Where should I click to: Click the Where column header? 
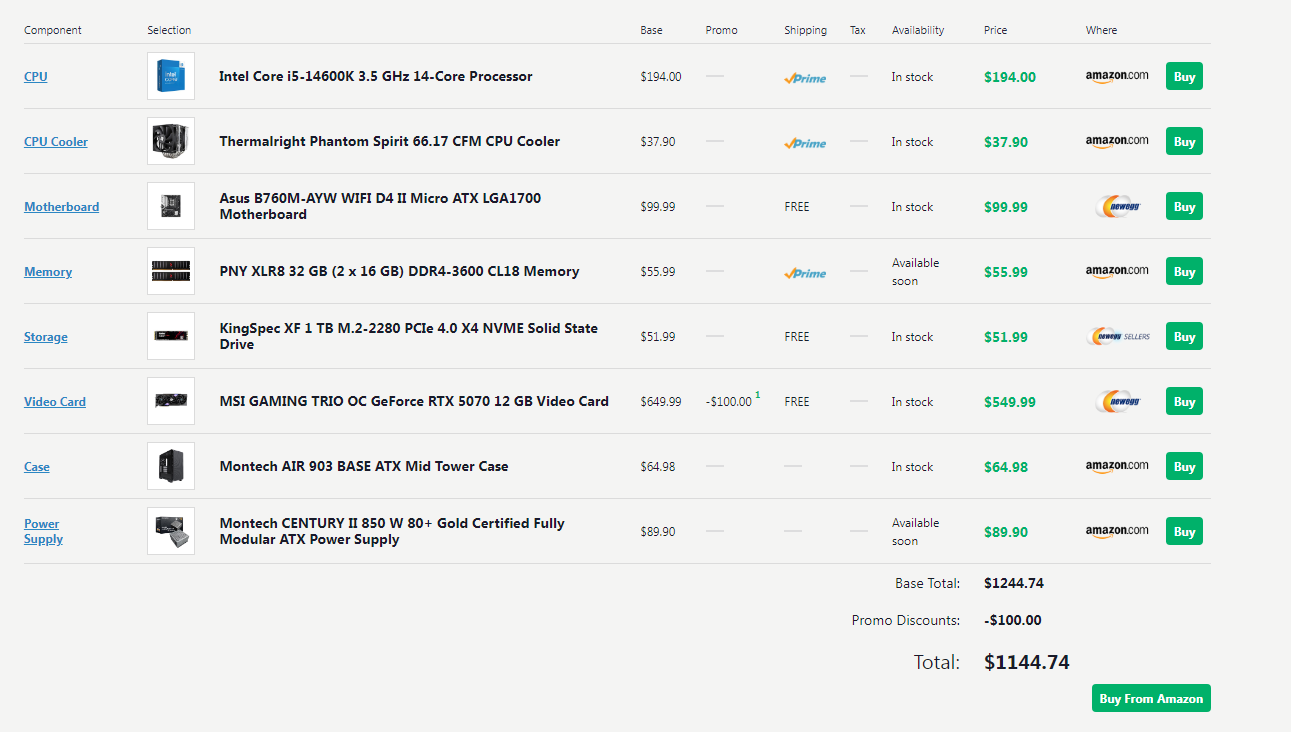[1102, 30]
